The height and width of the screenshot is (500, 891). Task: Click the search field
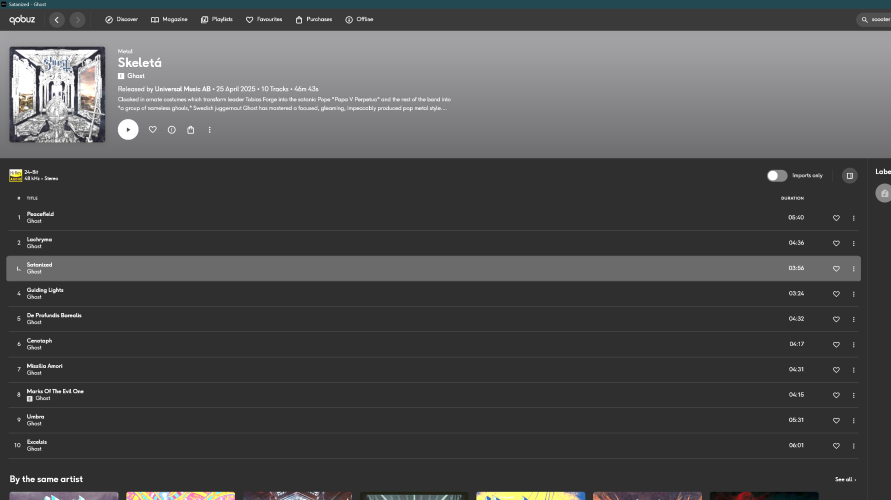(875, 19)
